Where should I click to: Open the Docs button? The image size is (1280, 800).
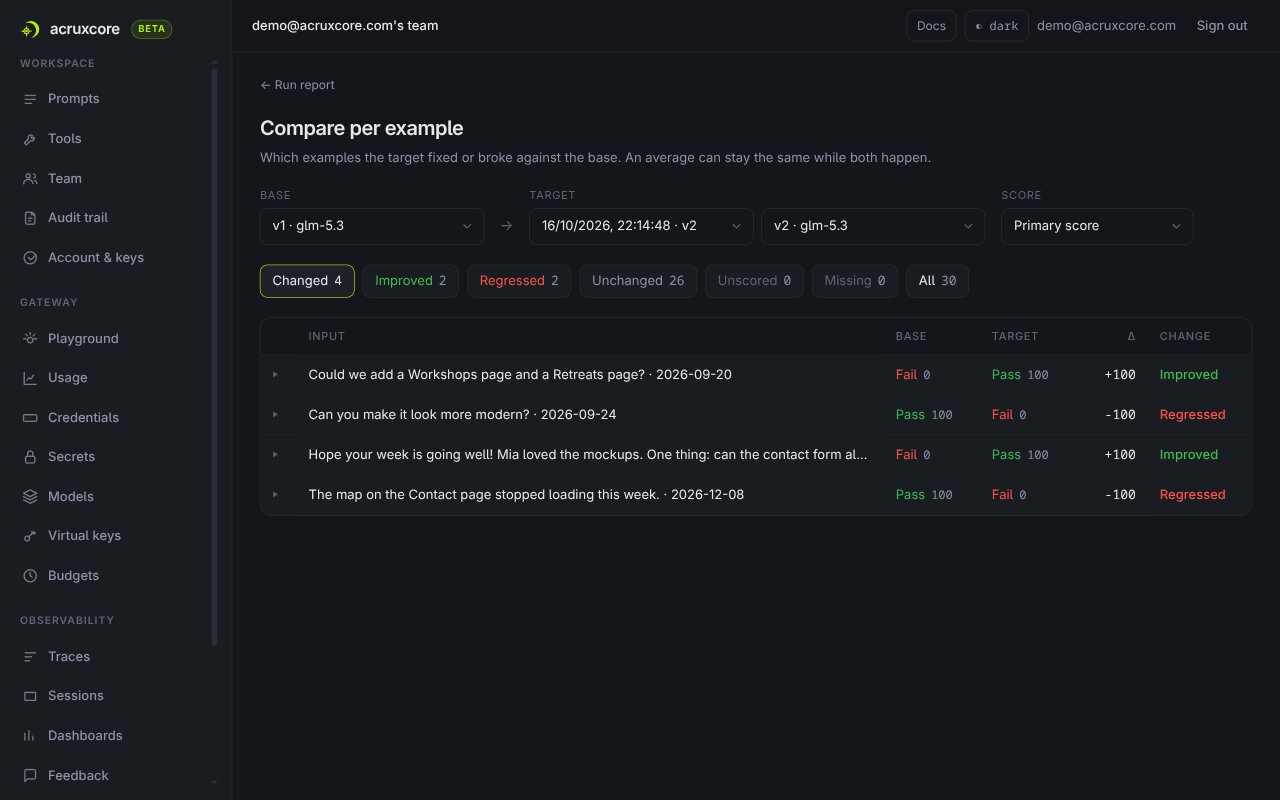(x=931, y=26)
